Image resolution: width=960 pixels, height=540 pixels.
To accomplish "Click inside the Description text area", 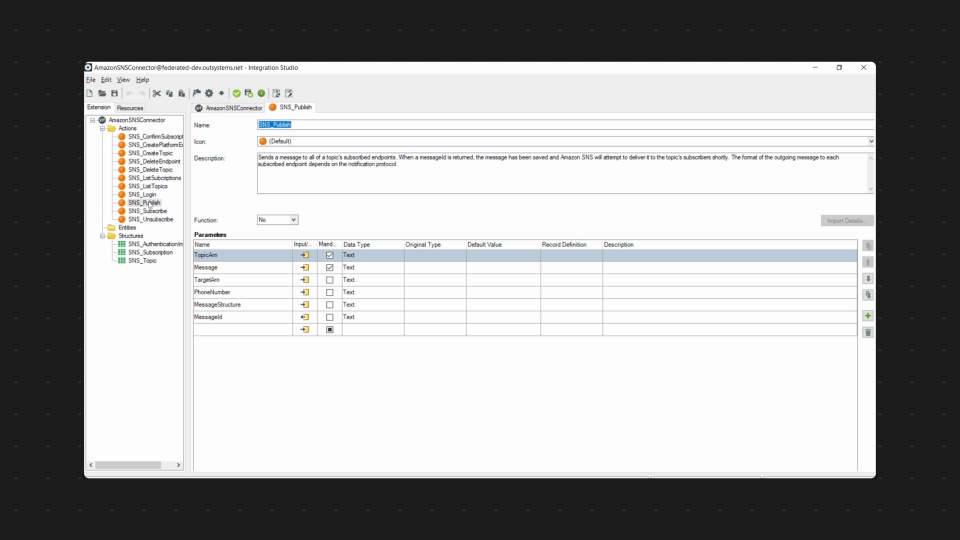I will pos(562,173).
